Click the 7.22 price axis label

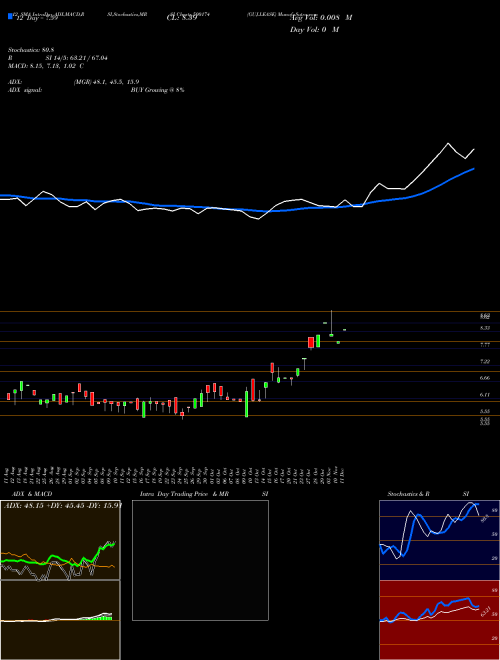(x=485, y=361)
